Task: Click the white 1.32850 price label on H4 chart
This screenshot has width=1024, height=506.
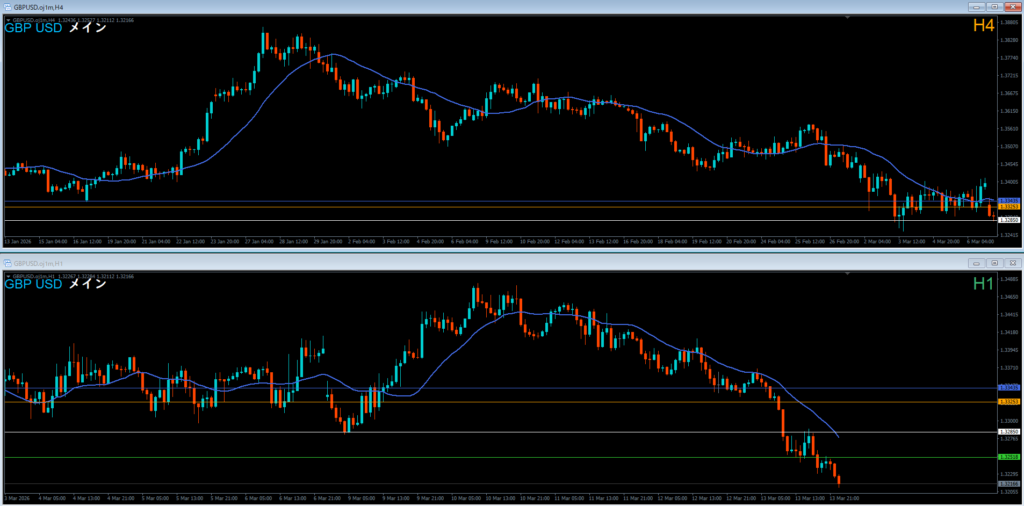Action: point(1008,220)
